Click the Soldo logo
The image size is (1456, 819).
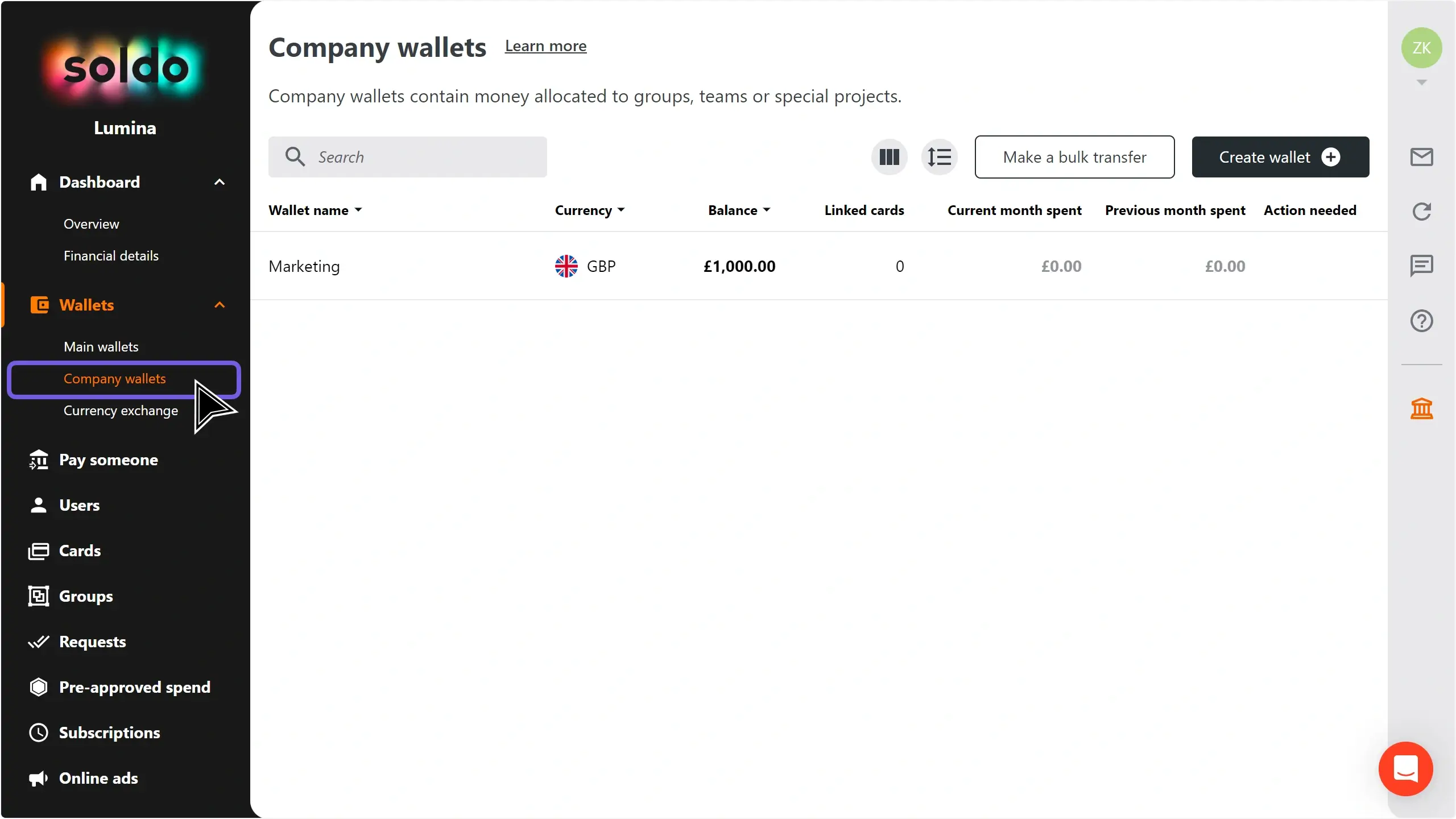(x=125, y=68)
